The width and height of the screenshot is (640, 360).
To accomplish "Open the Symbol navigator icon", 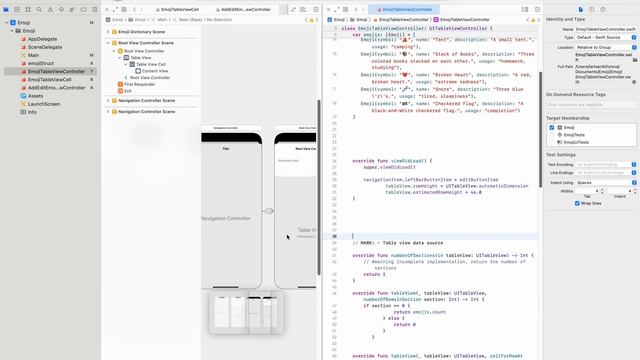I will point(28,9).
